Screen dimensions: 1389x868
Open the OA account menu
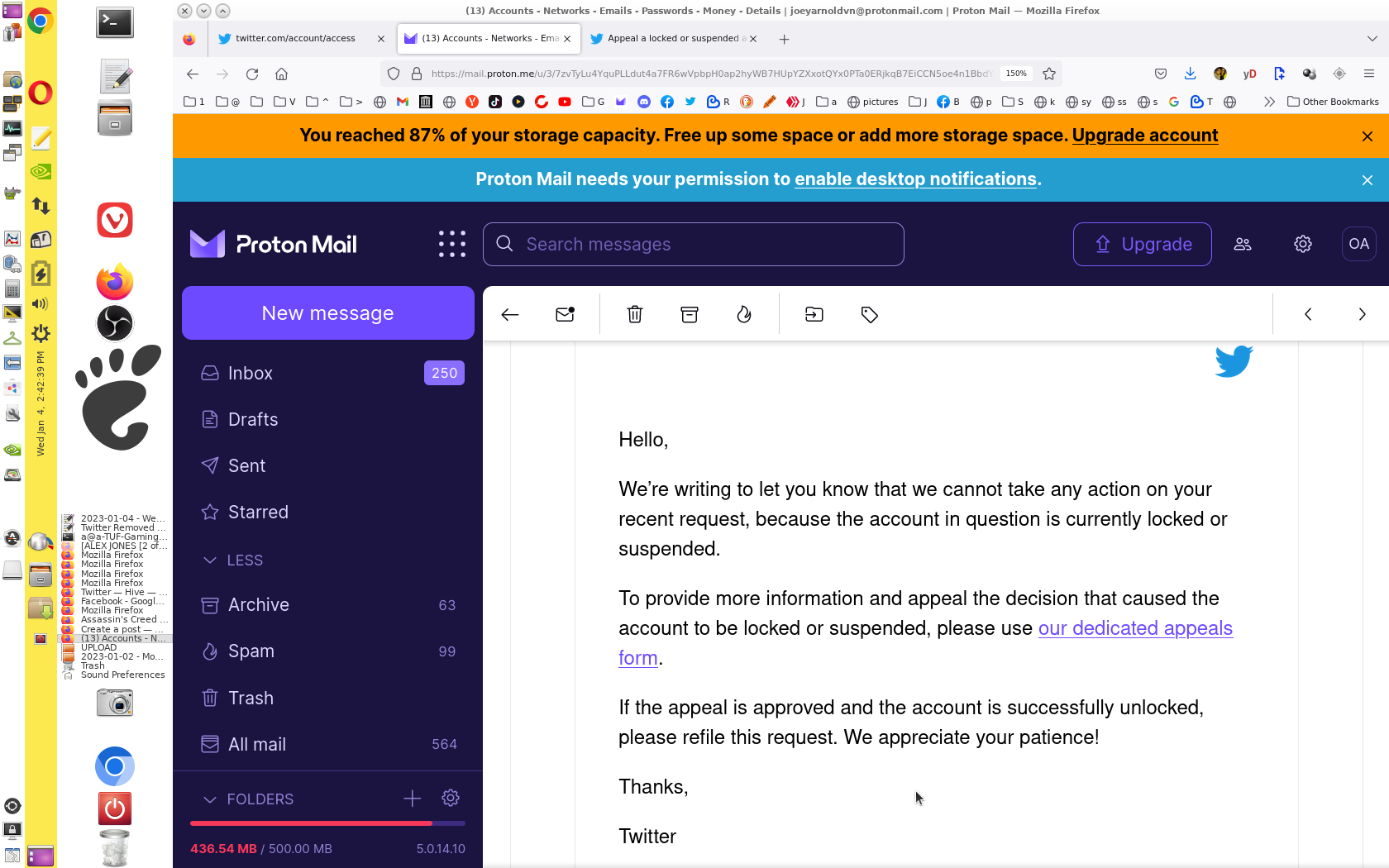tap(1359, 244)
